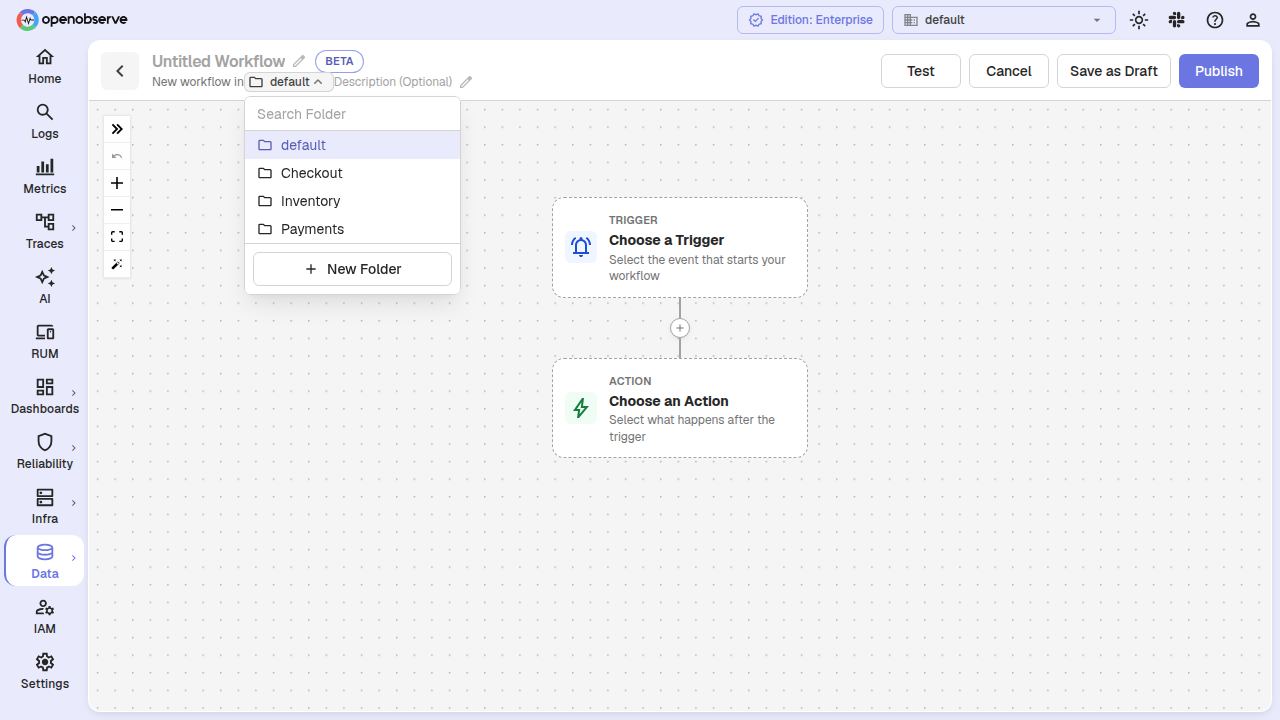Expand the canvas side panel chevrons
The image size is (1280, 720).
(x=117, y=129)
